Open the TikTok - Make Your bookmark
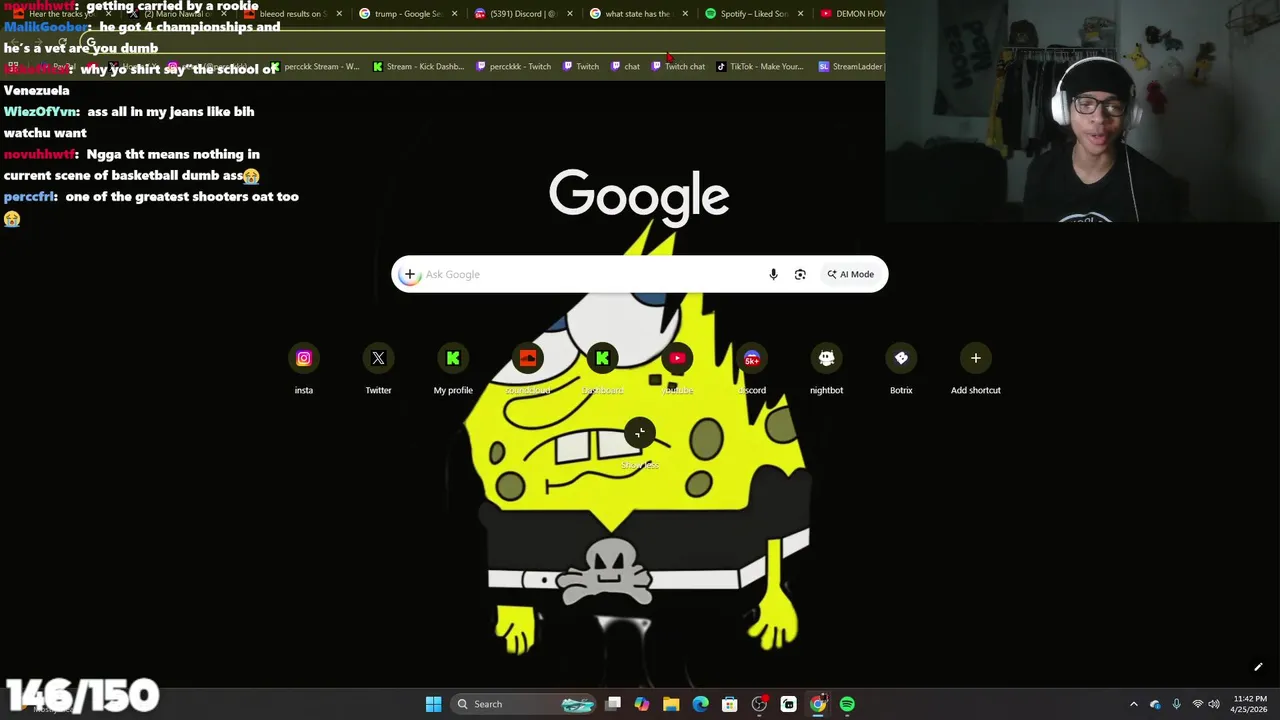Image resolution: width=1280 pixels, height=720 pixels. [x=760, y=67]
